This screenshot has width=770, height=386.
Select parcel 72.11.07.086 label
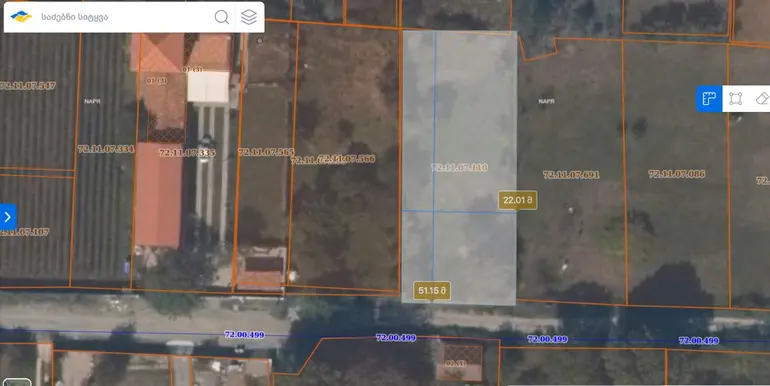point(677,174)
